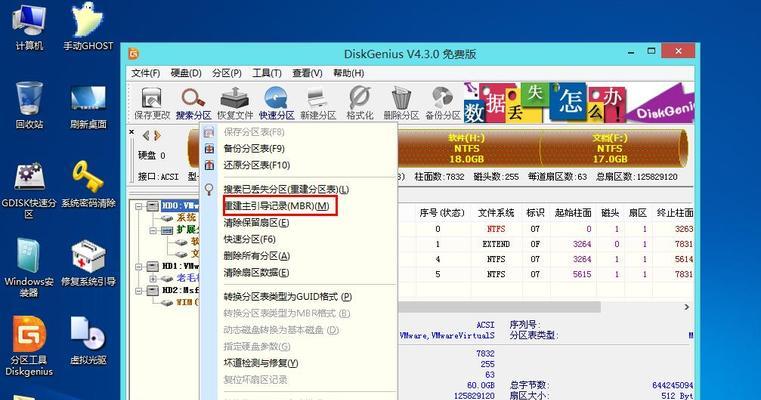
Task: Select the Windows安装器 desktop icon
Action: click(x=29, y=268)
